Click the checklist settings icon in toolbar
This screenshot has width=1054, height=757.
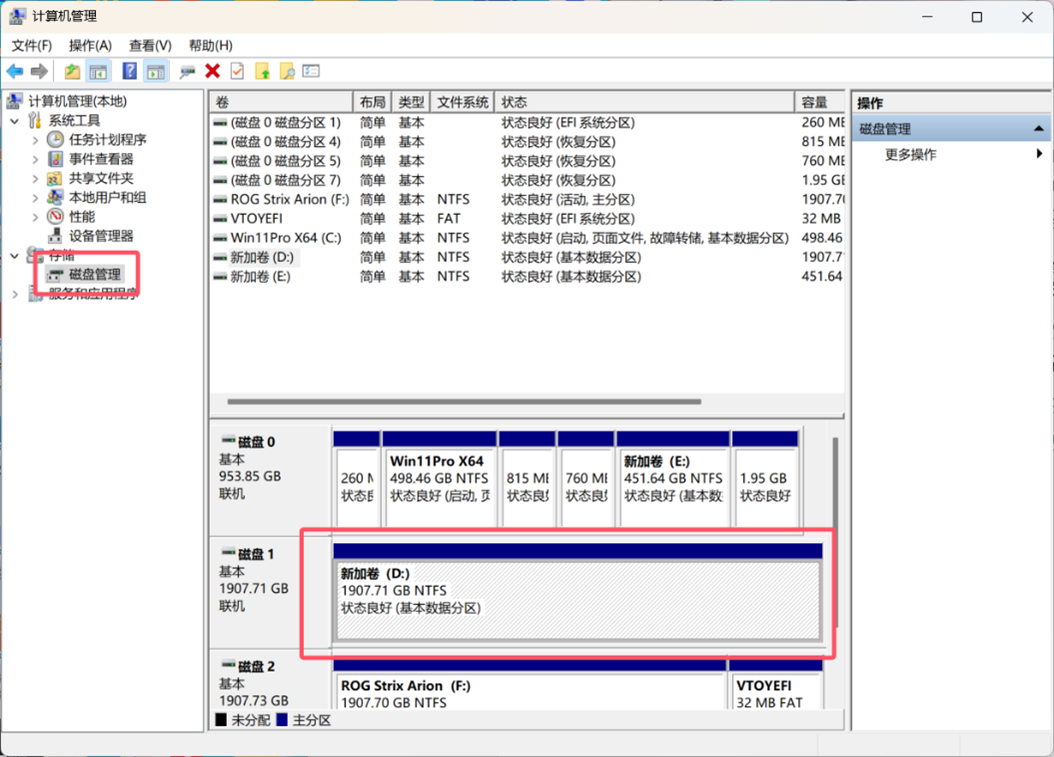(x=311, y=71)
